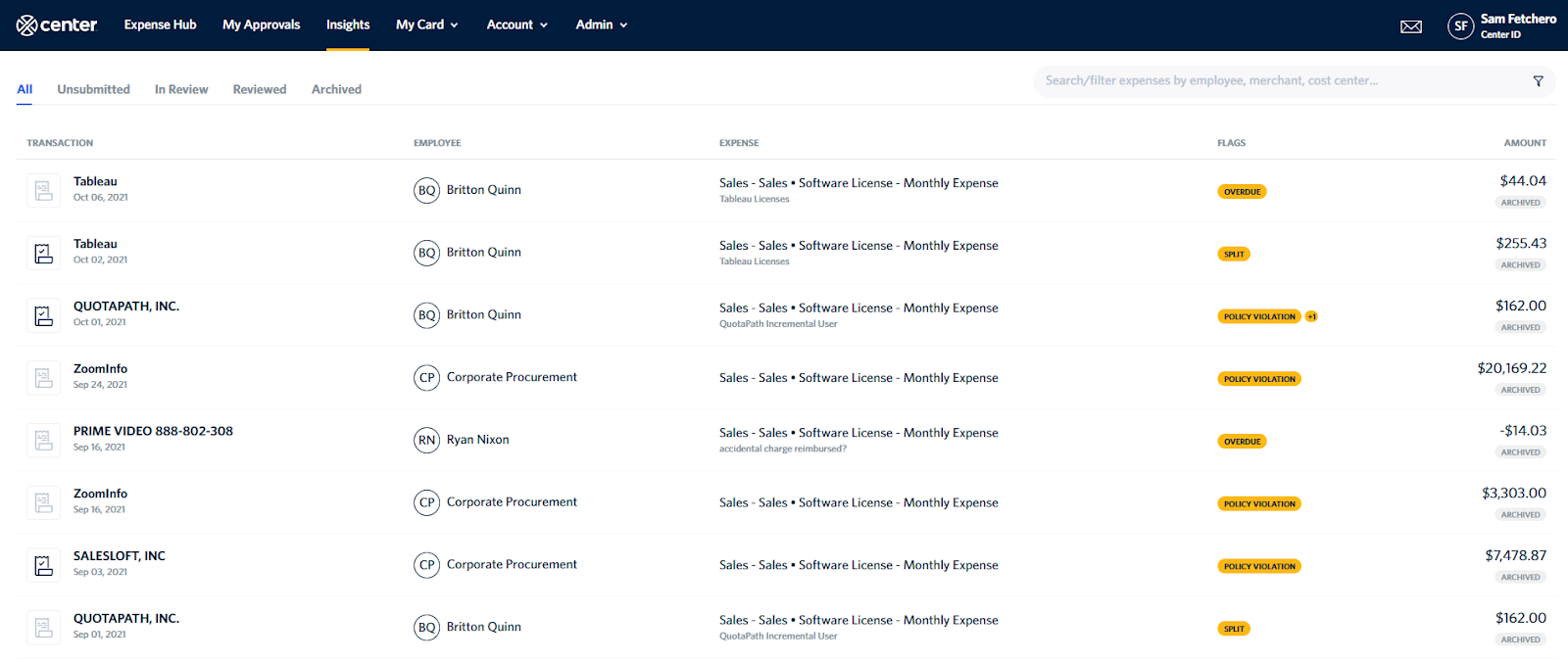Open the mail envelope icon
This screenshot has height=663, width=1568.
[1411, 26]
